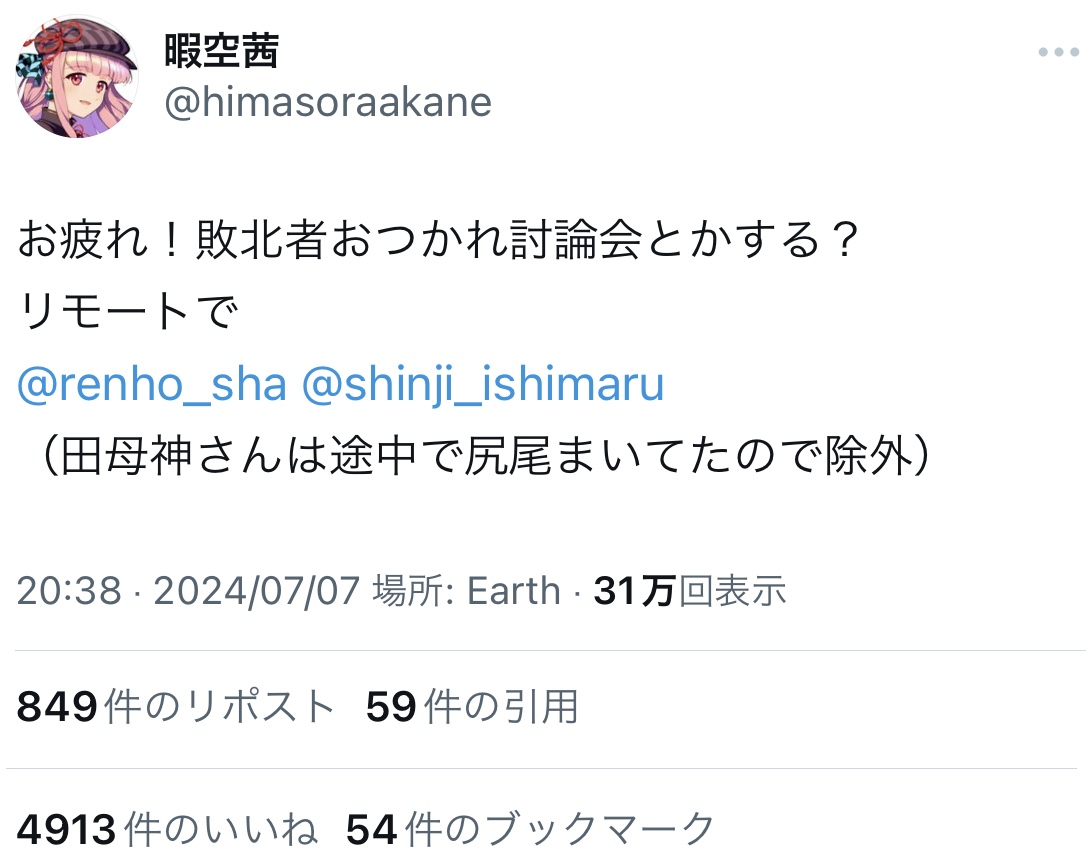Open the 暇空茜 display name profile
Screen dimensions: 1089x868
pyautogui.click(x=221, y=50)
